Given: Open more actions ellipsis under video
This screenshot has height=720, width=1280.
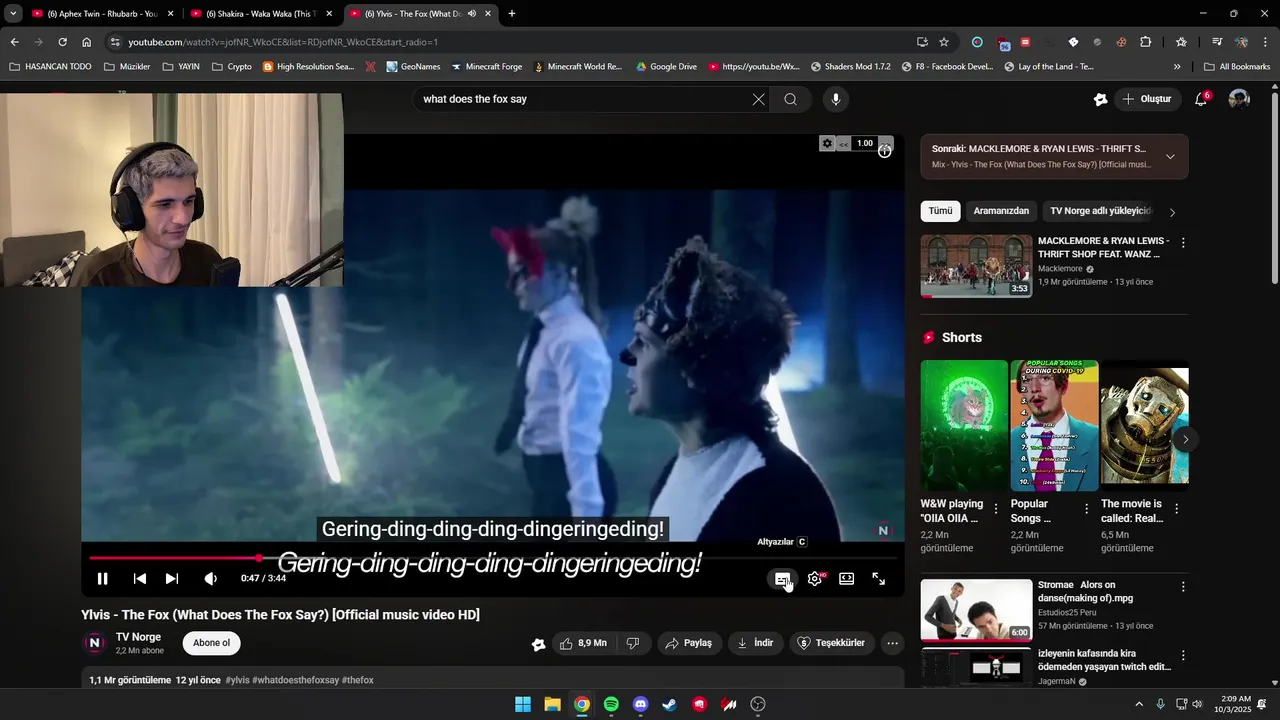Looking at the screenshot, I should pos(892,643).
